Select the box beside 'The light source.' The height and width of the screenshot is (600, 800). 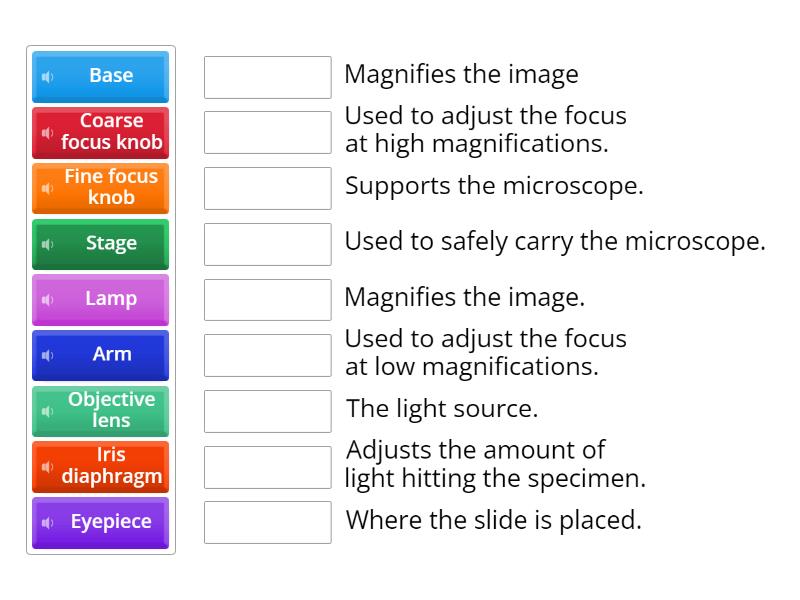tap(266, 410)
